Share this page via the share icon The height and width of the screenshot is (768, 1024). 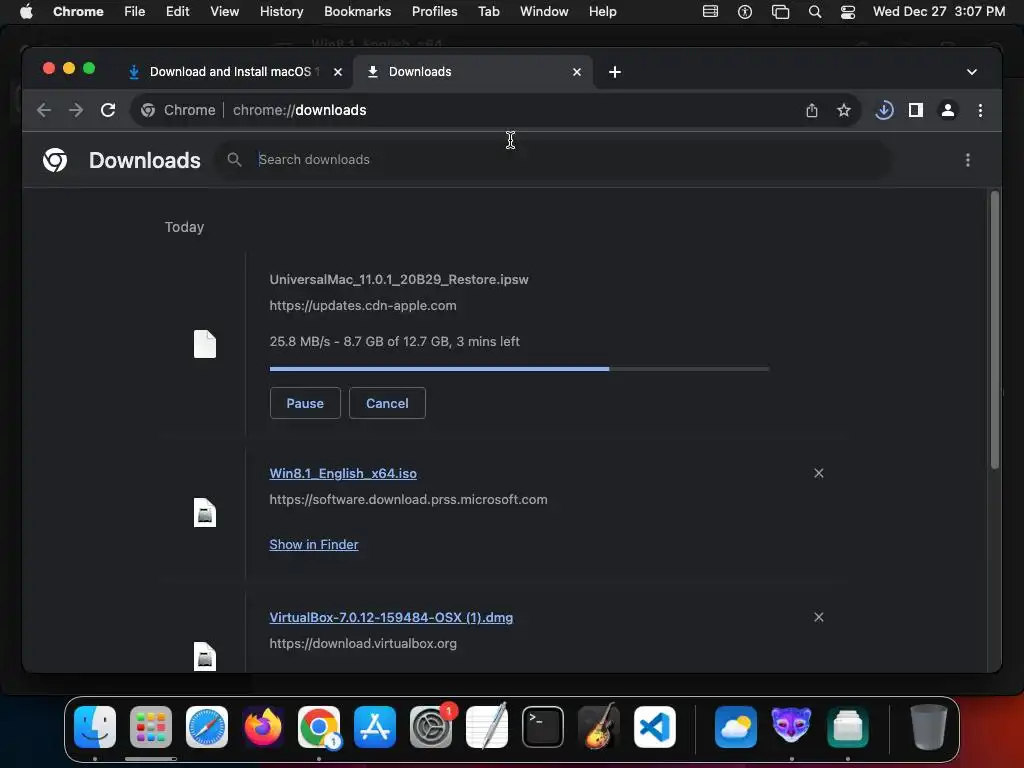812,110
